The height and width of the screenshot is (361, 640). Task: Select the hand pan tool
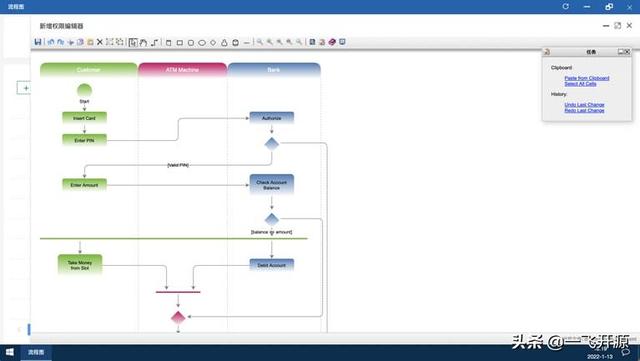(x=143, y=42)
